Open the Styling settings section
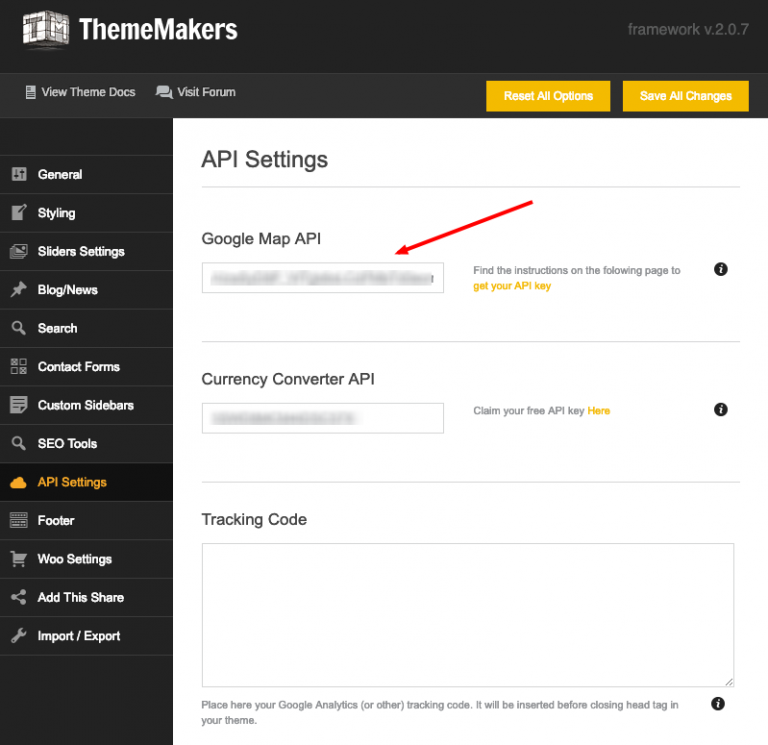This screenshot has width=768, height=745. (x=86, y=213)
